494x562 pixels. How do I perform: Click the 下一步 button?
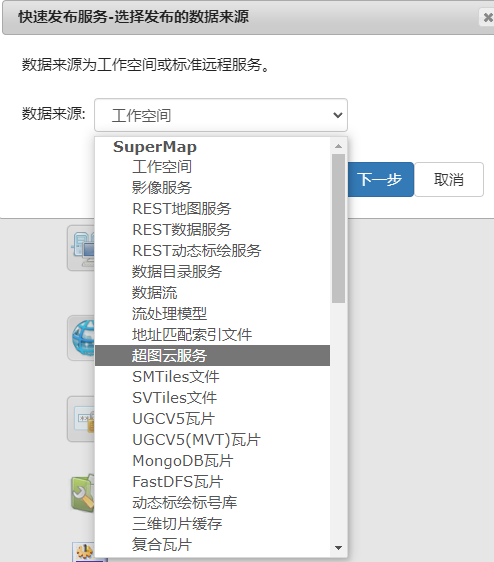point(381,179)
